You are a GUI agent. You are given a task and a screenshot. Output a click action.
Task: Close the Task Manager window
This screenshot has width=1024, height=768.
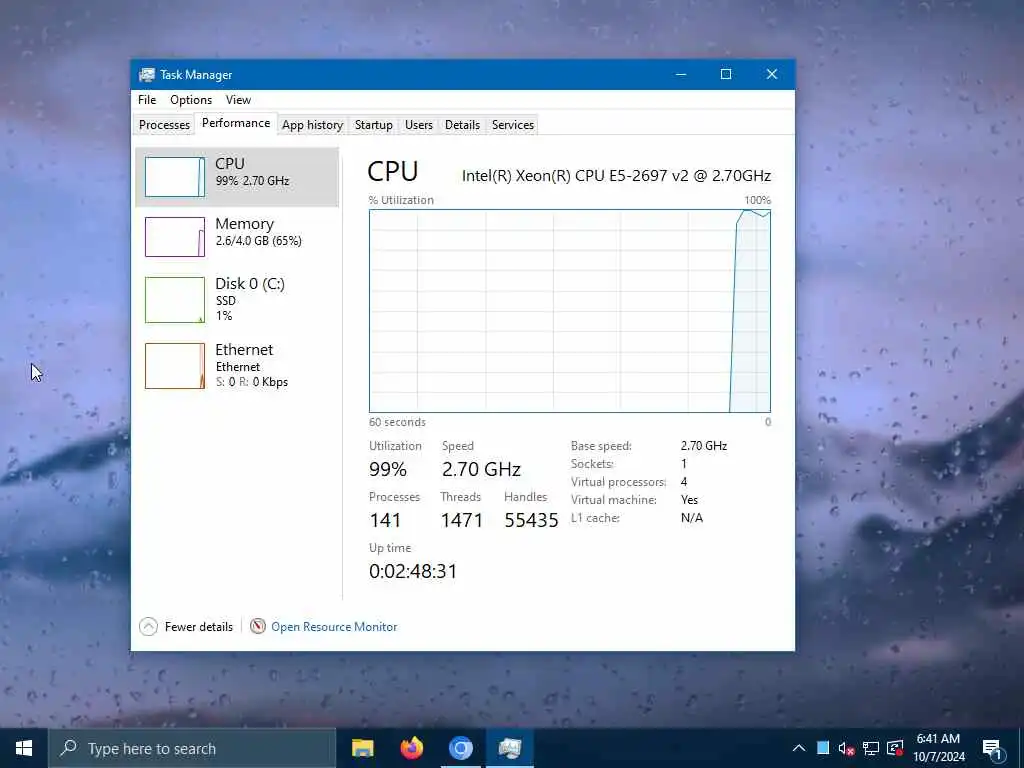click(772, 74)
